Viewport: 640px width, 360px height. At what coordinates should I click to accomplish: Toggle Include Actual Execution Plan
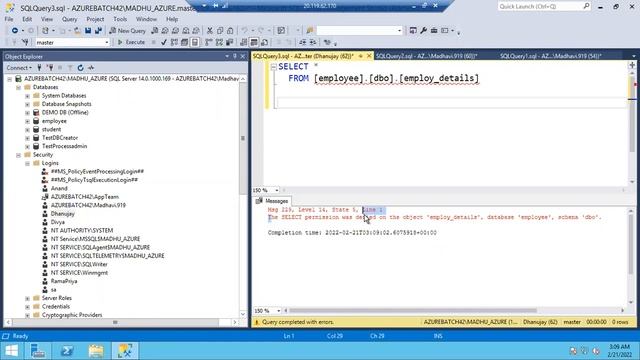(209, 42)
